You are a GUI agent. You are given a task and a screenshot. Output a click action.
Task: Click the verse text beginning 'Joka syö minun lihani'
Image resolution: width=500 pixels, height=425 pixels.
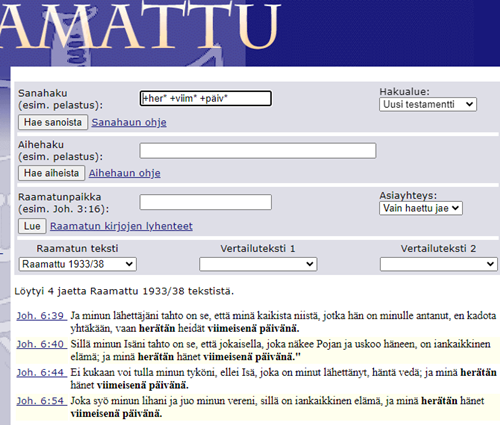click(x=277, y=407)
